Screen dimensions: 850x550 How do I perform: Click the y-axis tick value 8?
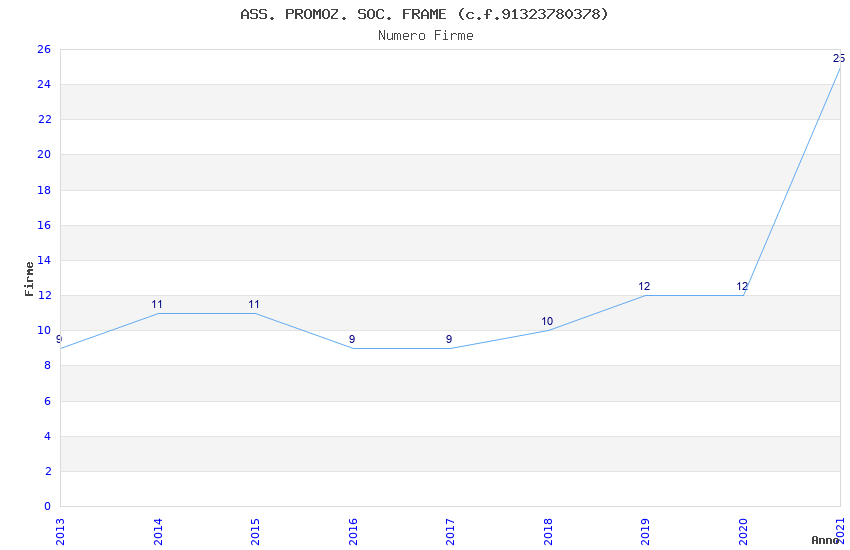pyautogui.click(x=47, y=366)
